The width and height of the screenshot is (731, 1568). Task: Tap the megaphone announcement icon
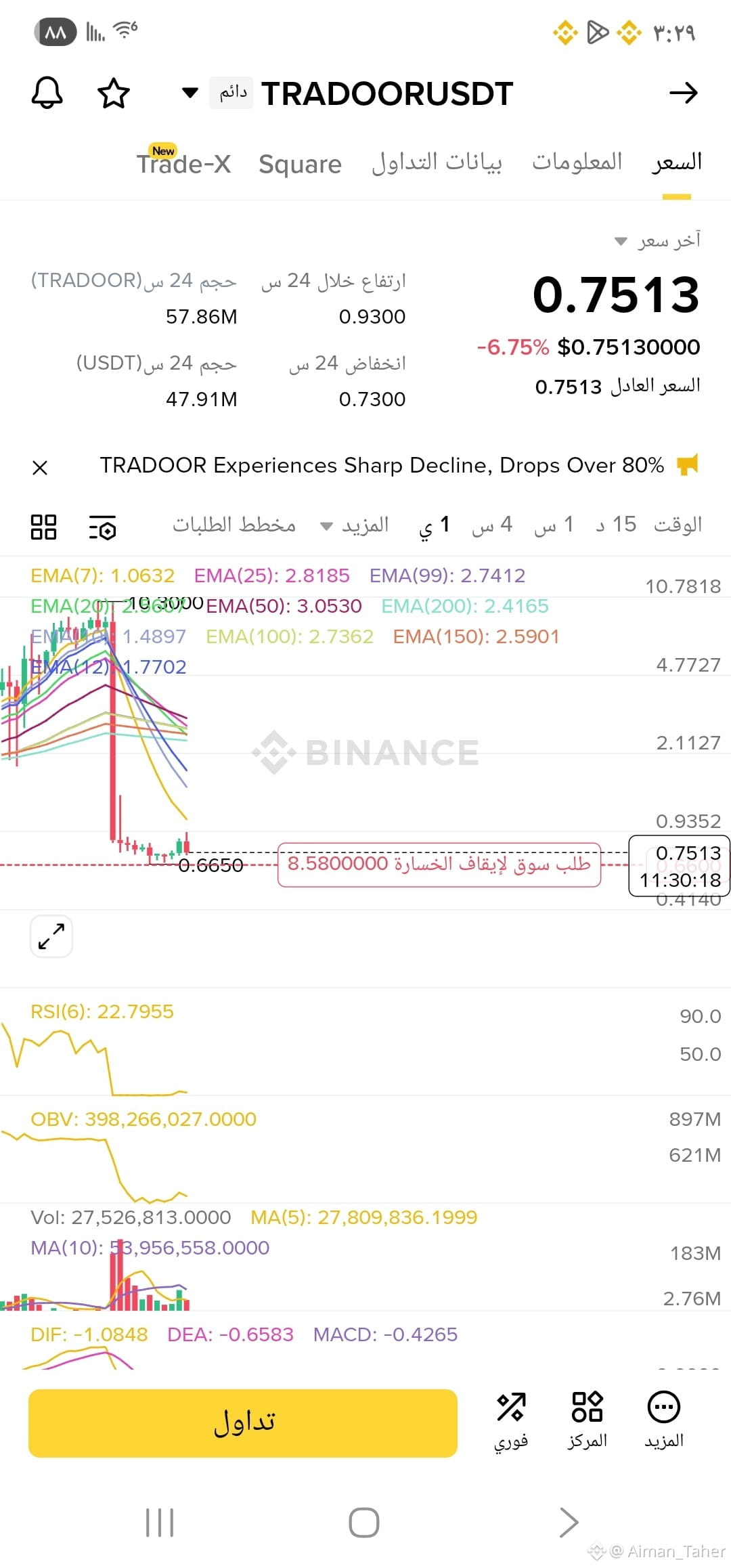(x=687, y=465)
